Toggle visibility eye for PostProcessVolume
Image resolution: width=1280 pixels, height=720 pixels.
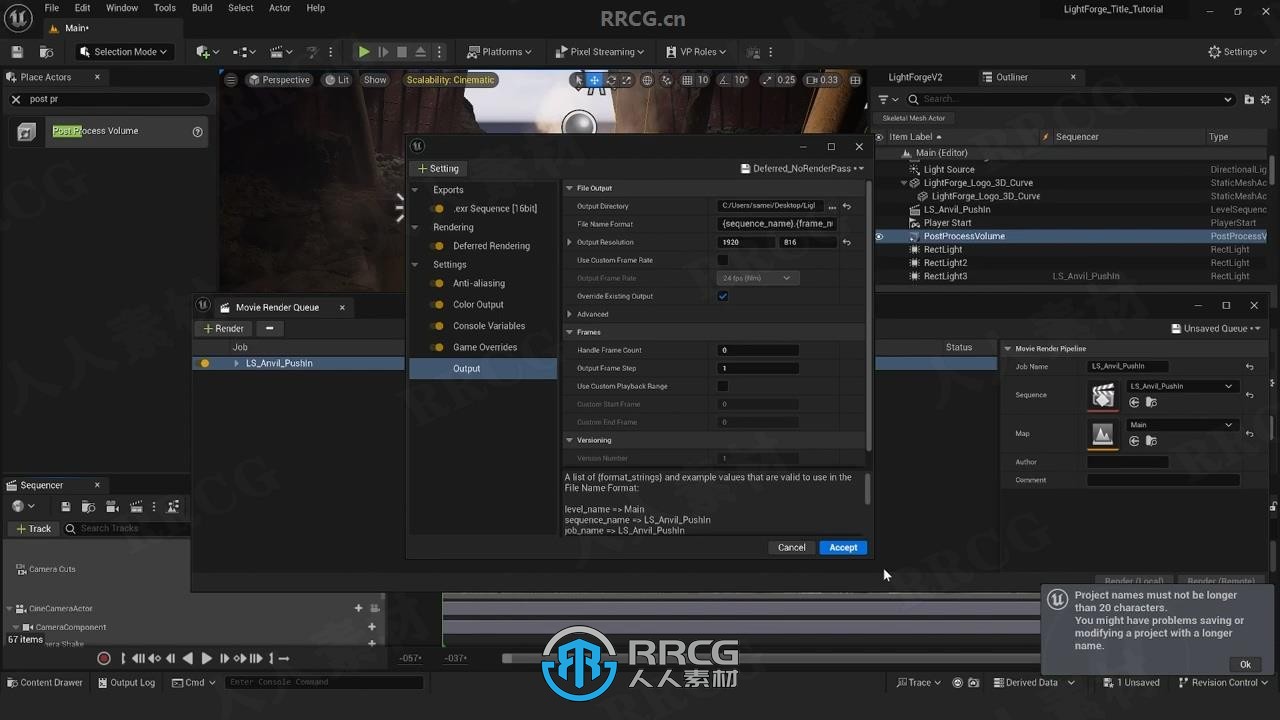point(880,237)
